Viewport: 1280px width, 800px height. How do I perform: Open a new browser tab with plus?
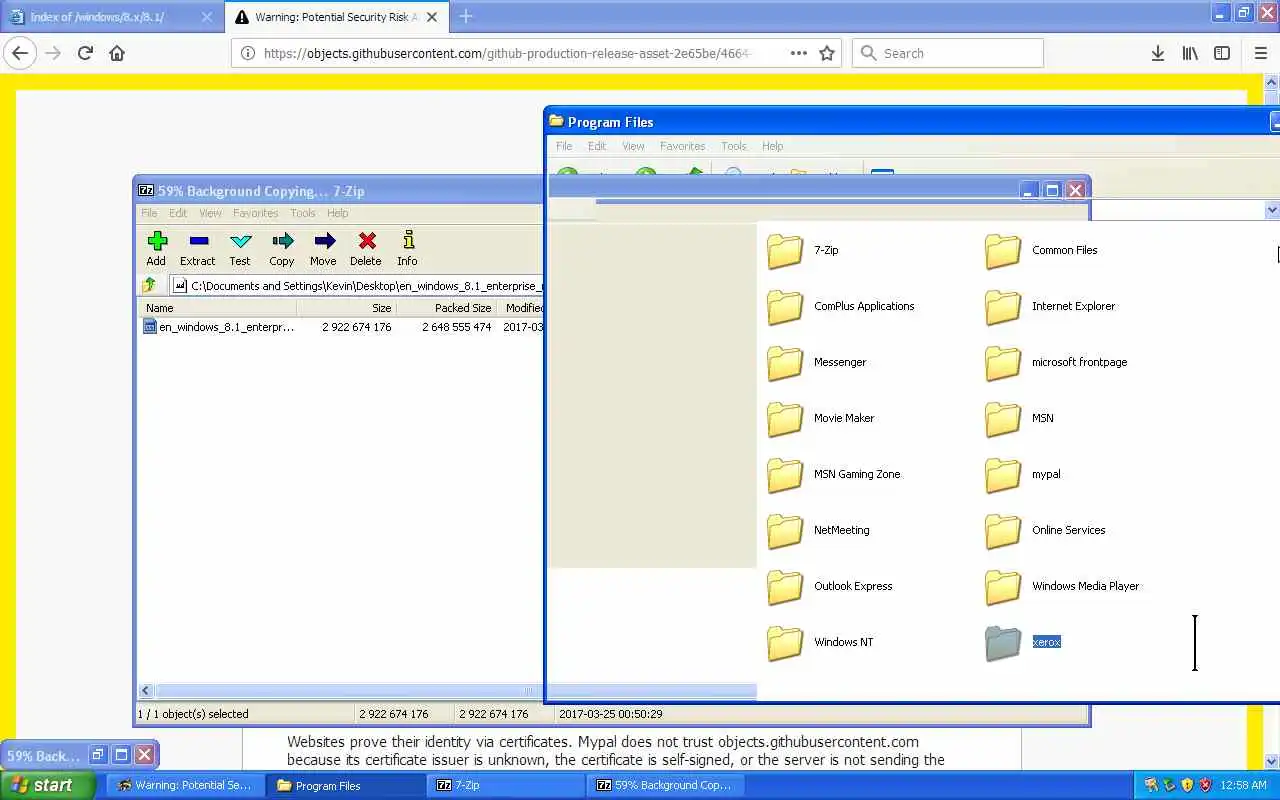coord(466,17)
